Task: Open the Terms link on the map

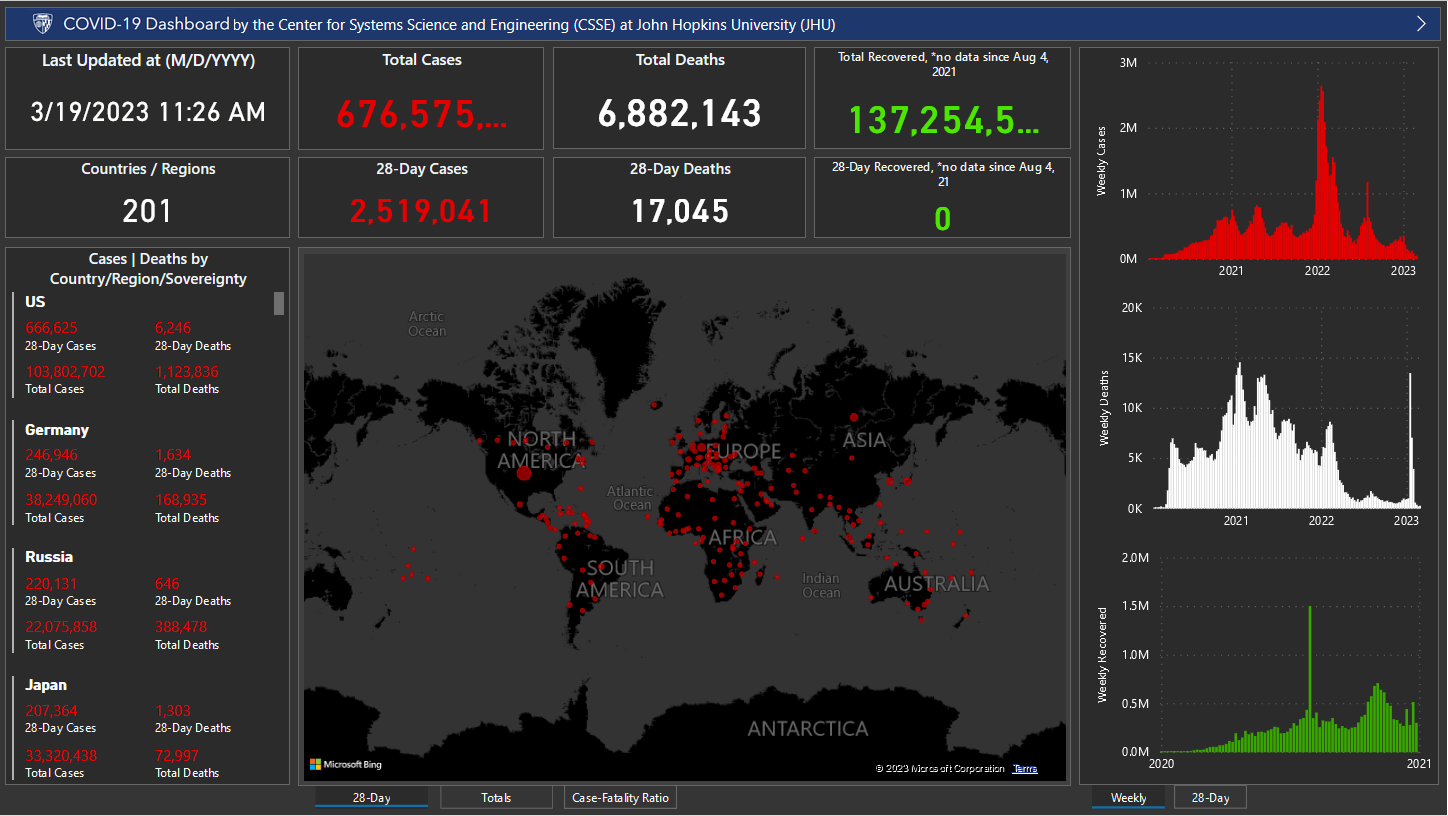Action: [1025, 769]
